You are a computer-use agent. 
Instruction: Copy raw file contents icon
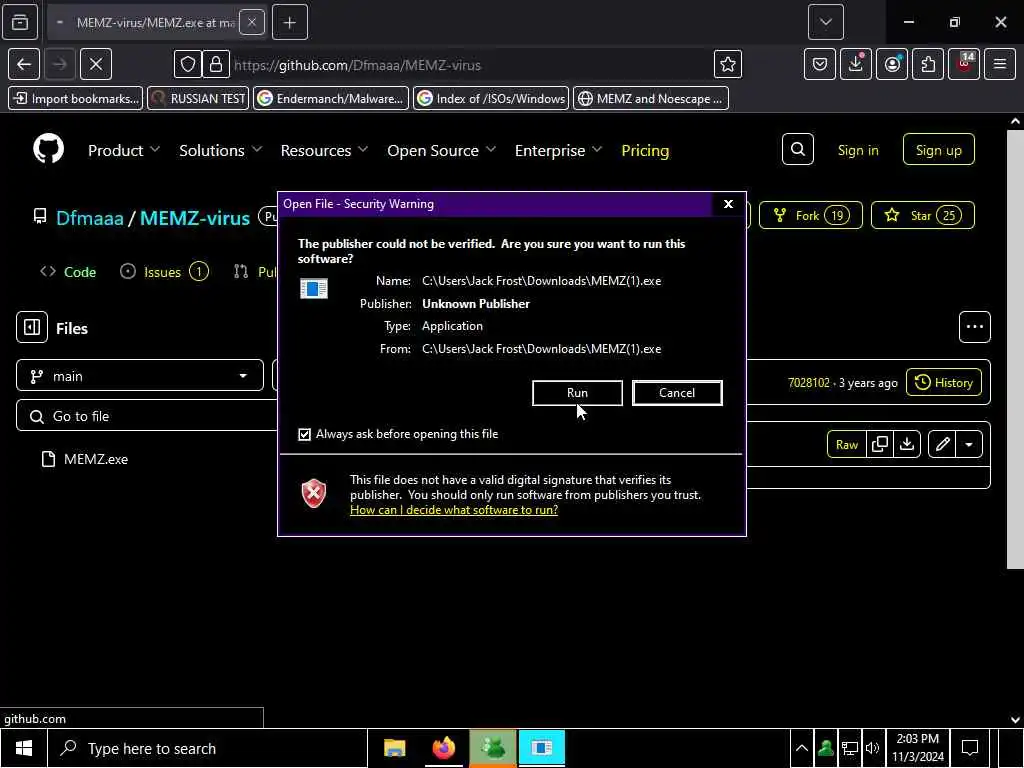[x=880, y=445]
